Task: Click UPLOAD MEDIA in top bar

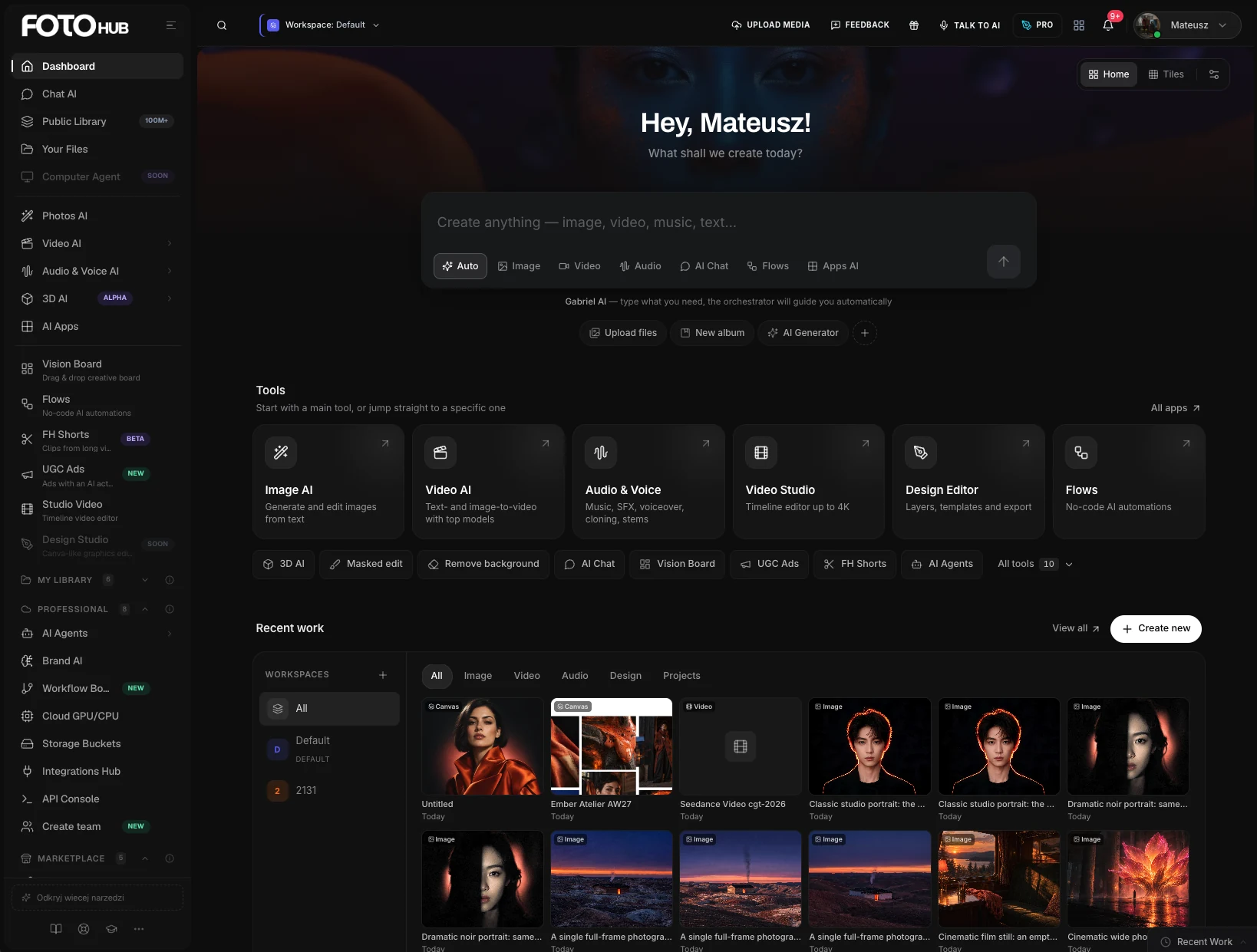Action: pyautogui.click(x=770, y=25)
